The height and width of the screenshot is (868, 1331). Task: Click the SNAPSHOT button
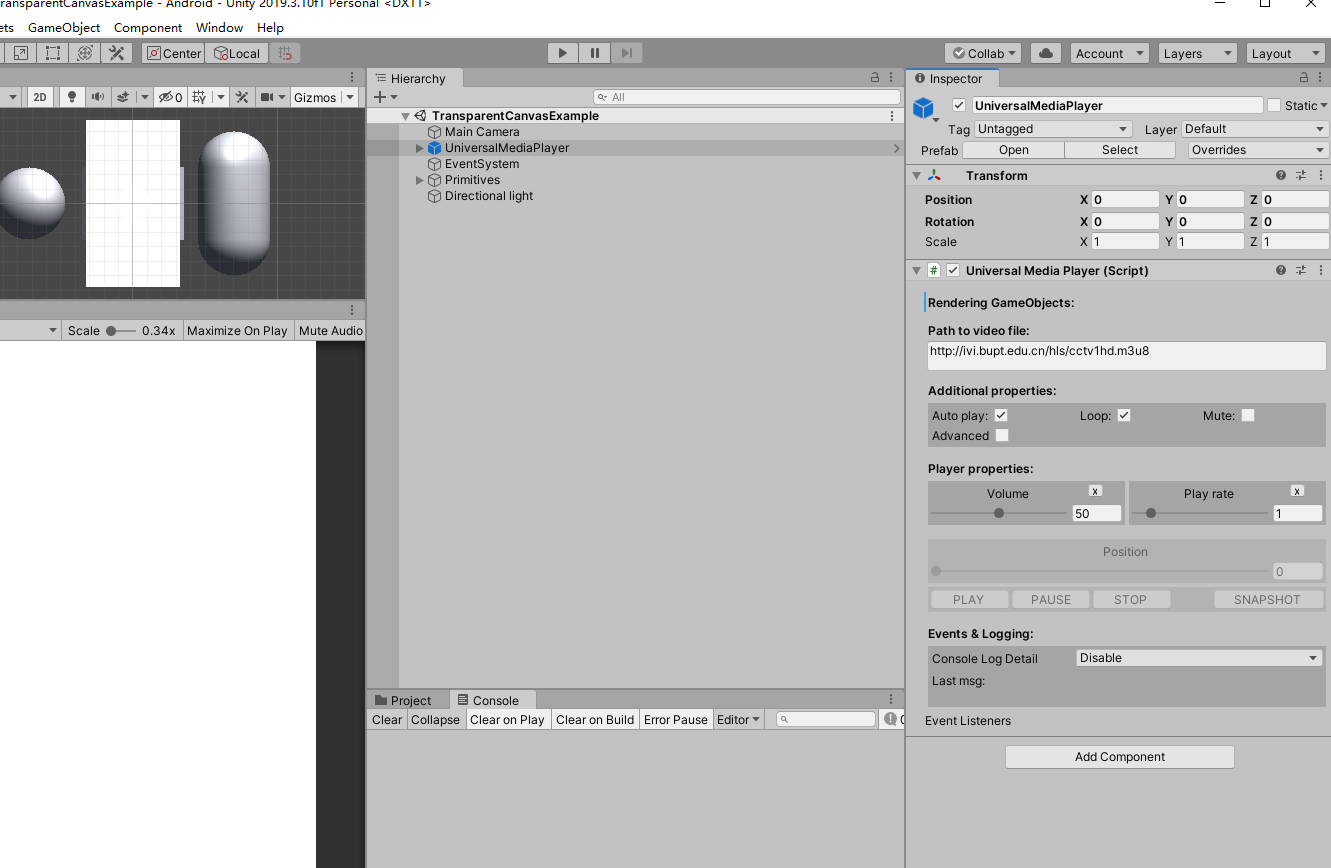tap(1268, 599)
